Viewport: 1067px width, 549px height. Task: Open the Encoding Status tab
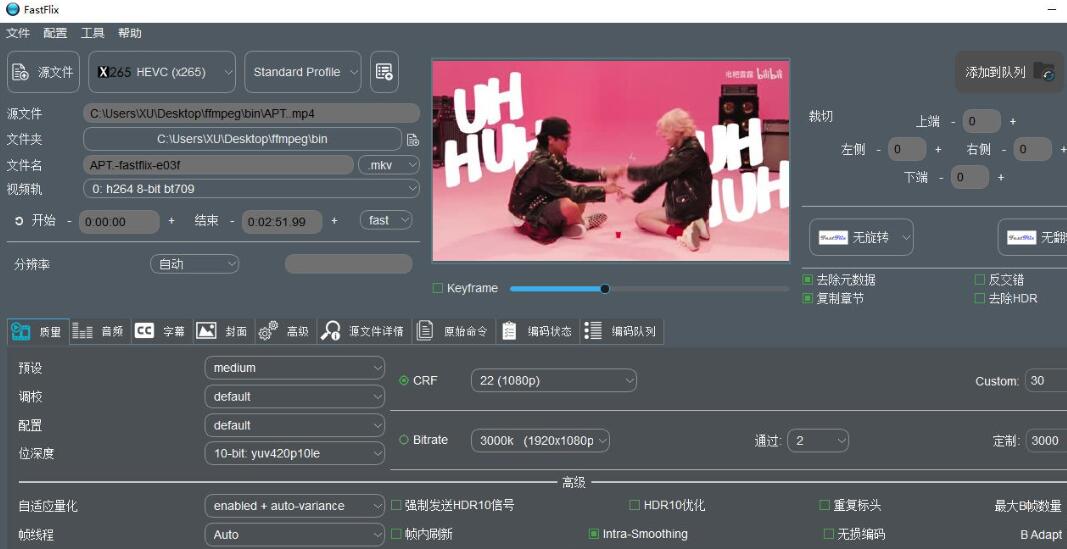(538, 331)
